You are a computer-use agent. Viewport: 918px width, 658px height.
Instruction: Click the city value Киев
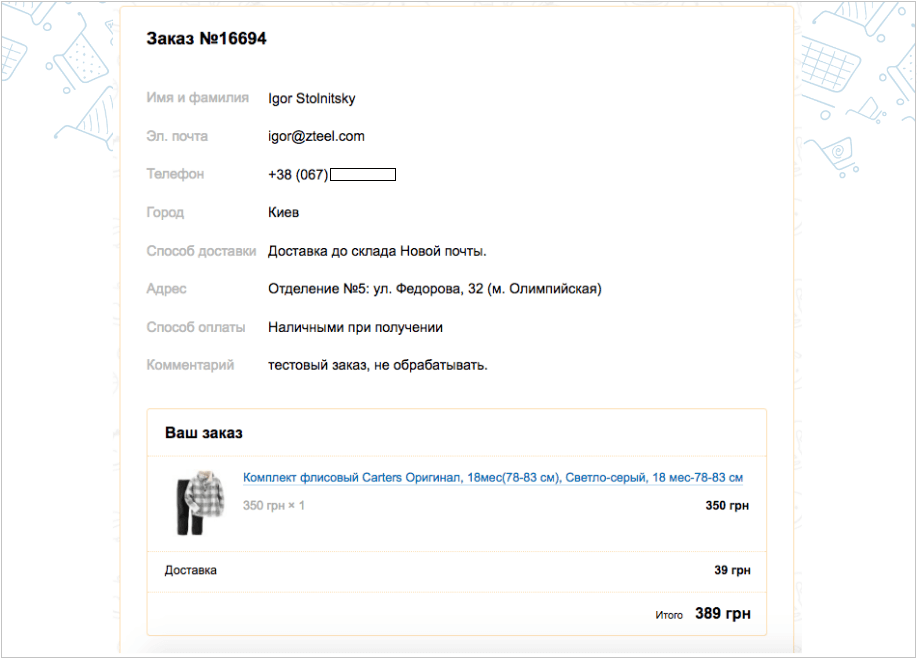point(284,212)
